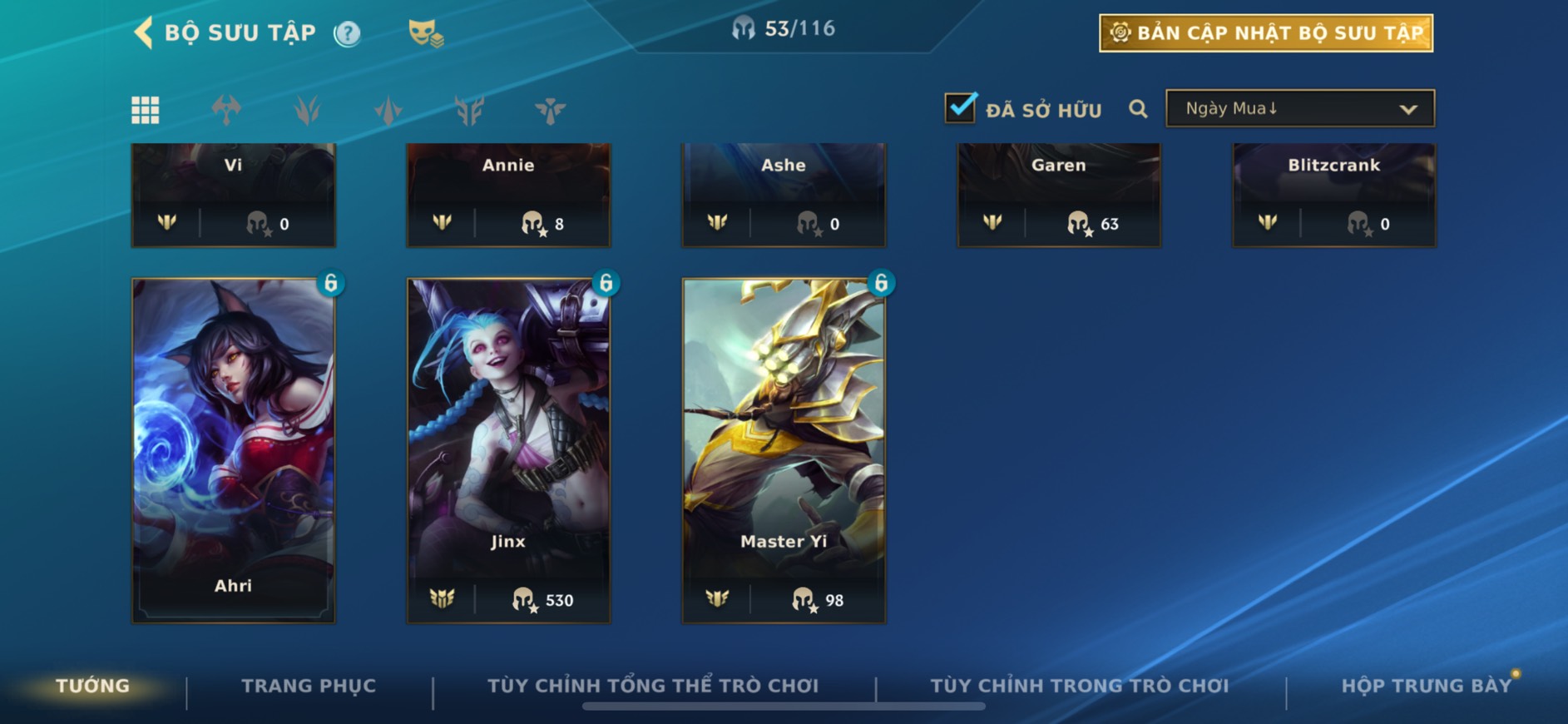
Task: Click the bottom horizontal scroll bar
Action: (x=784, y=707)
